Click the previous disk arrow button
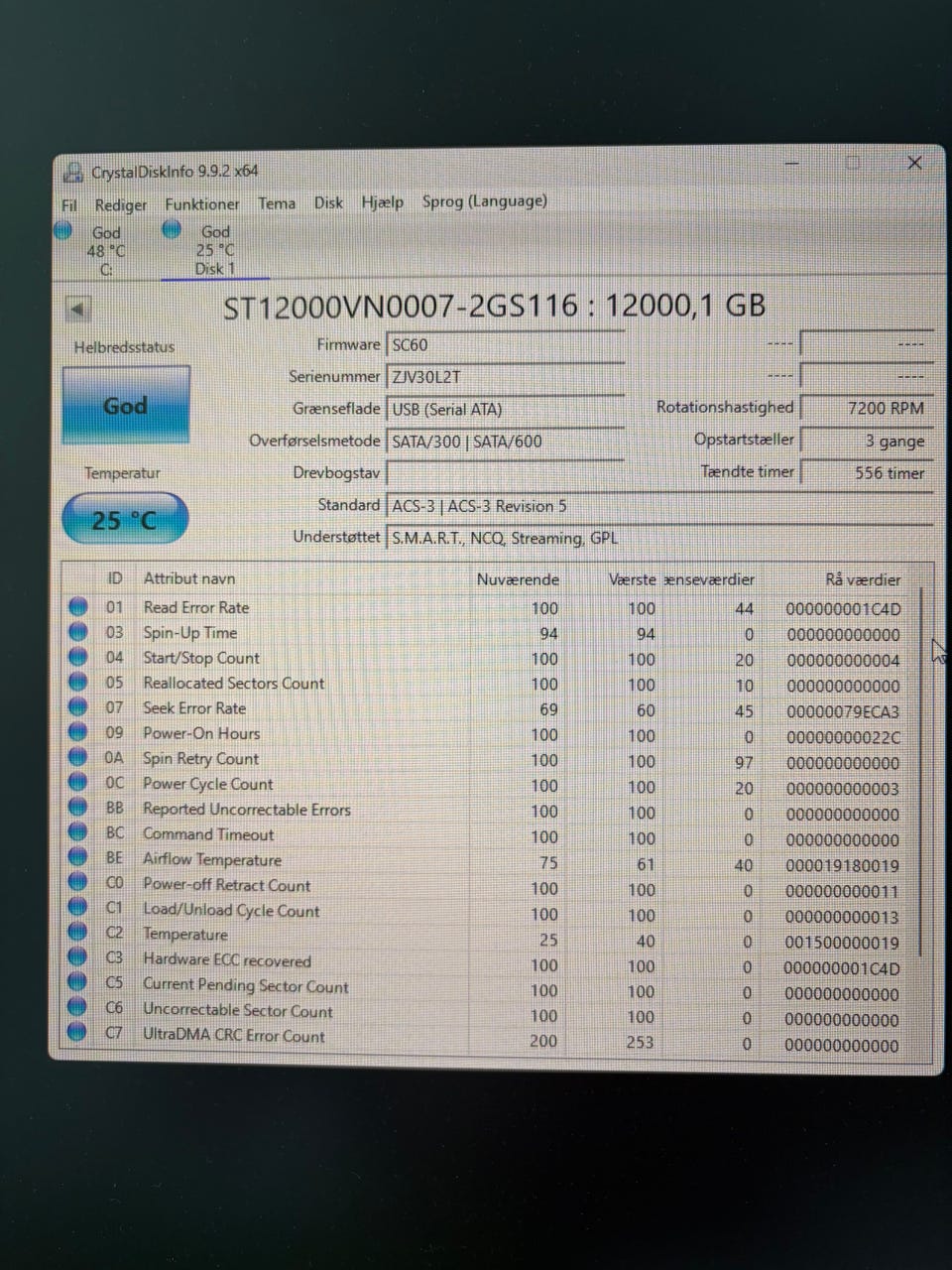 [x=77, y=310]
